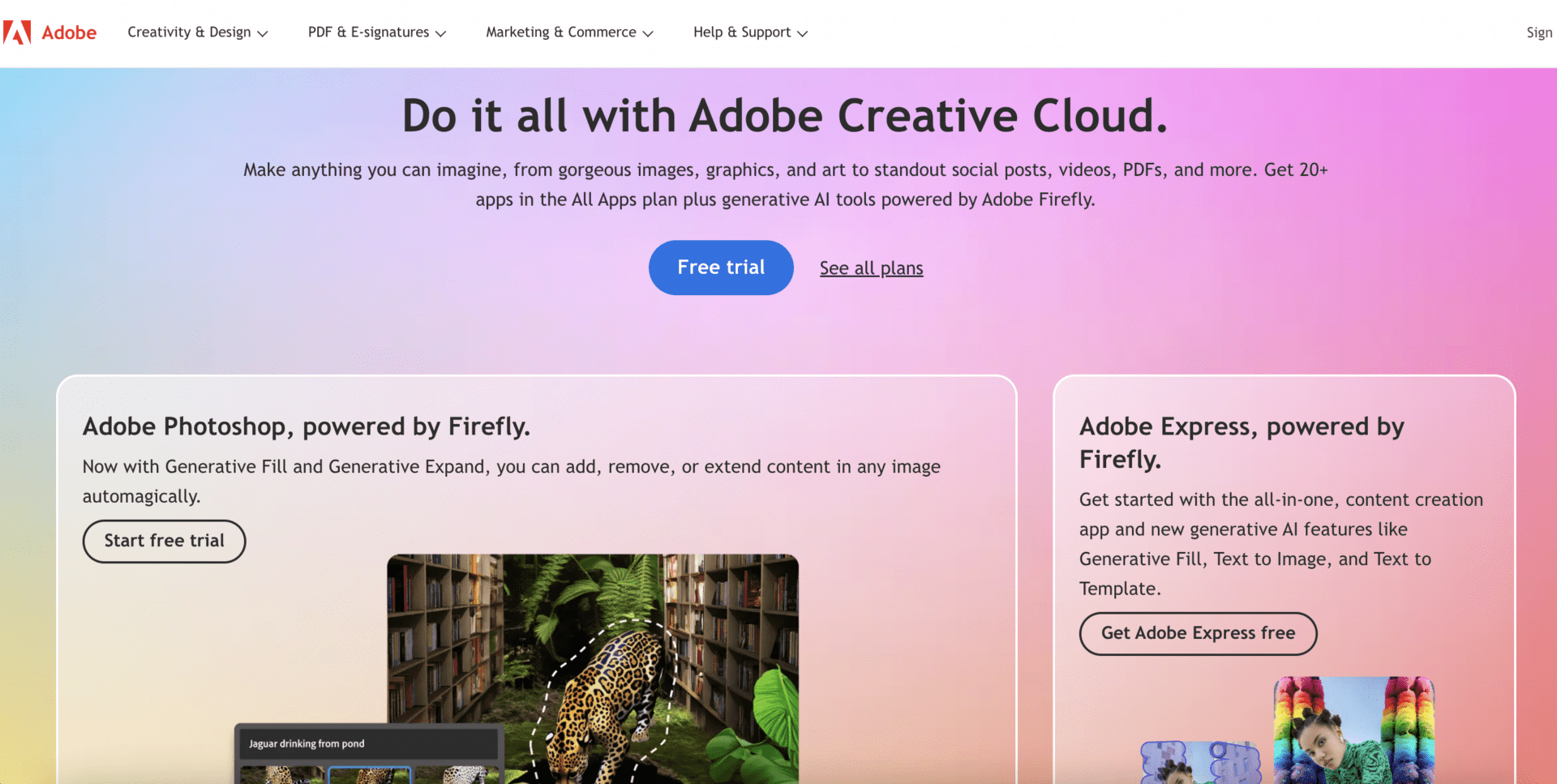Click Get Adobe Express free button
The image size is (1557, 784).
1198,633
